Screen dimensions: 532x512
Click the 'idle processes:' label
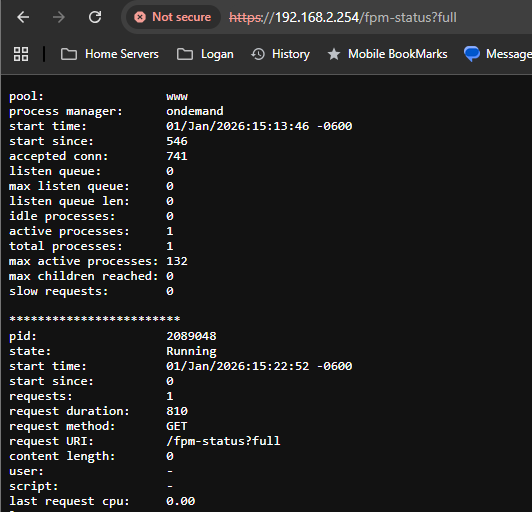62,216
